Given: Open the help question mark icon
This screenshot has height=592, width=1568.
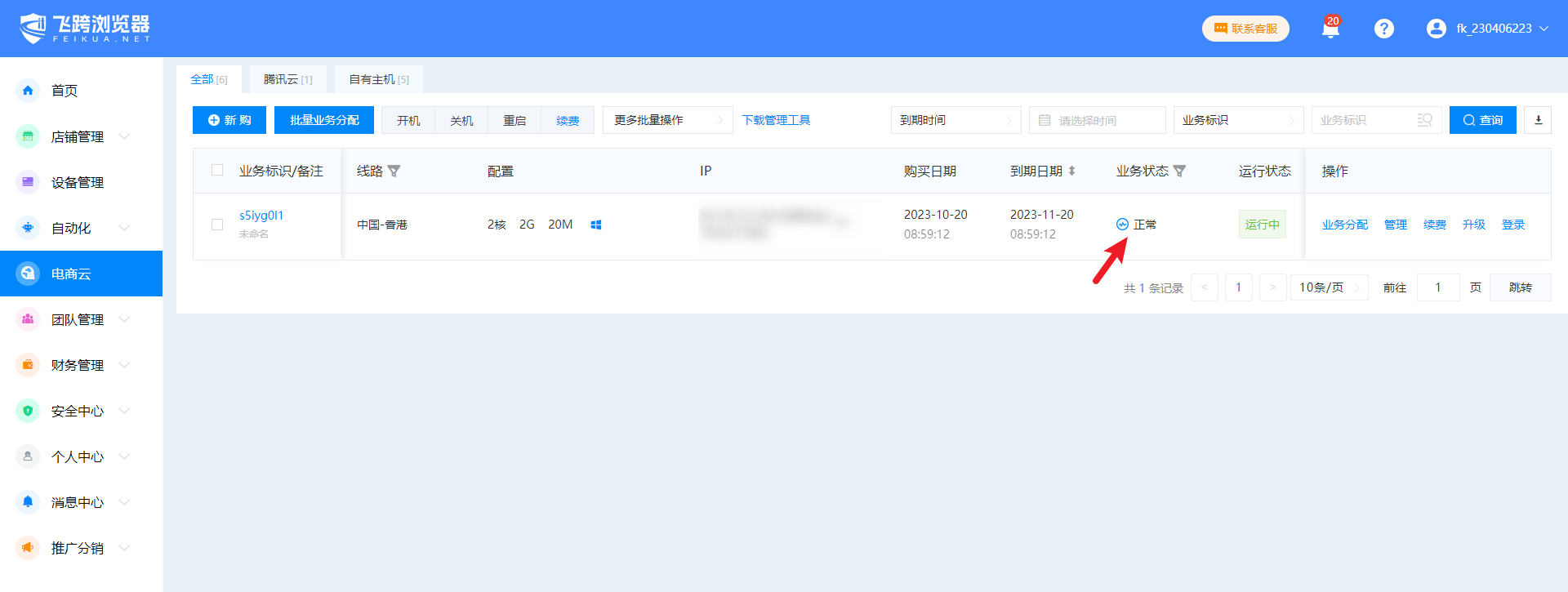Looking at the screenshot, I should coord(1383,29).
